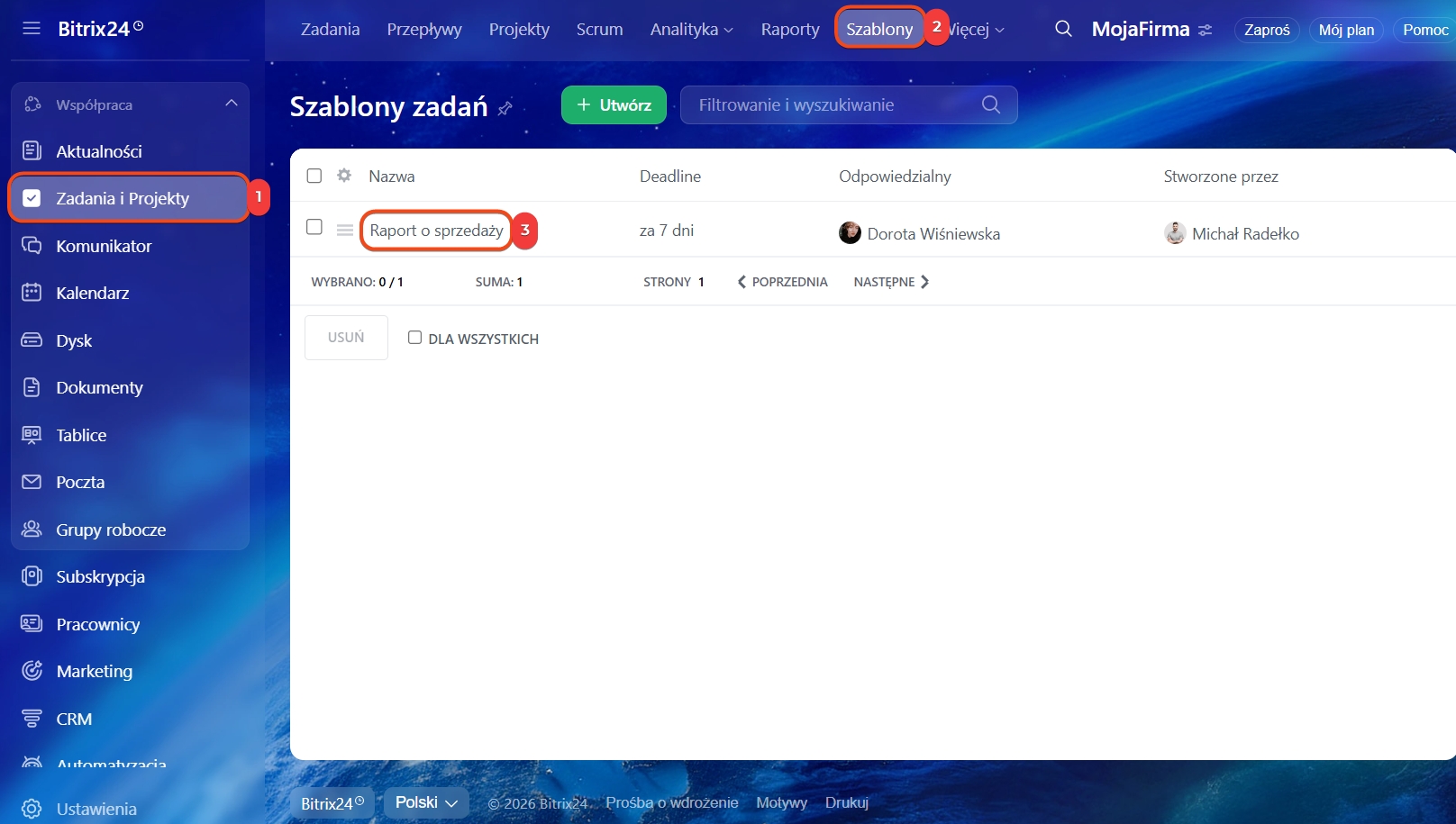This screenshot has height=824, width=1456.
Task: Open the Raport o sprzedaży template
Action: 436,231
